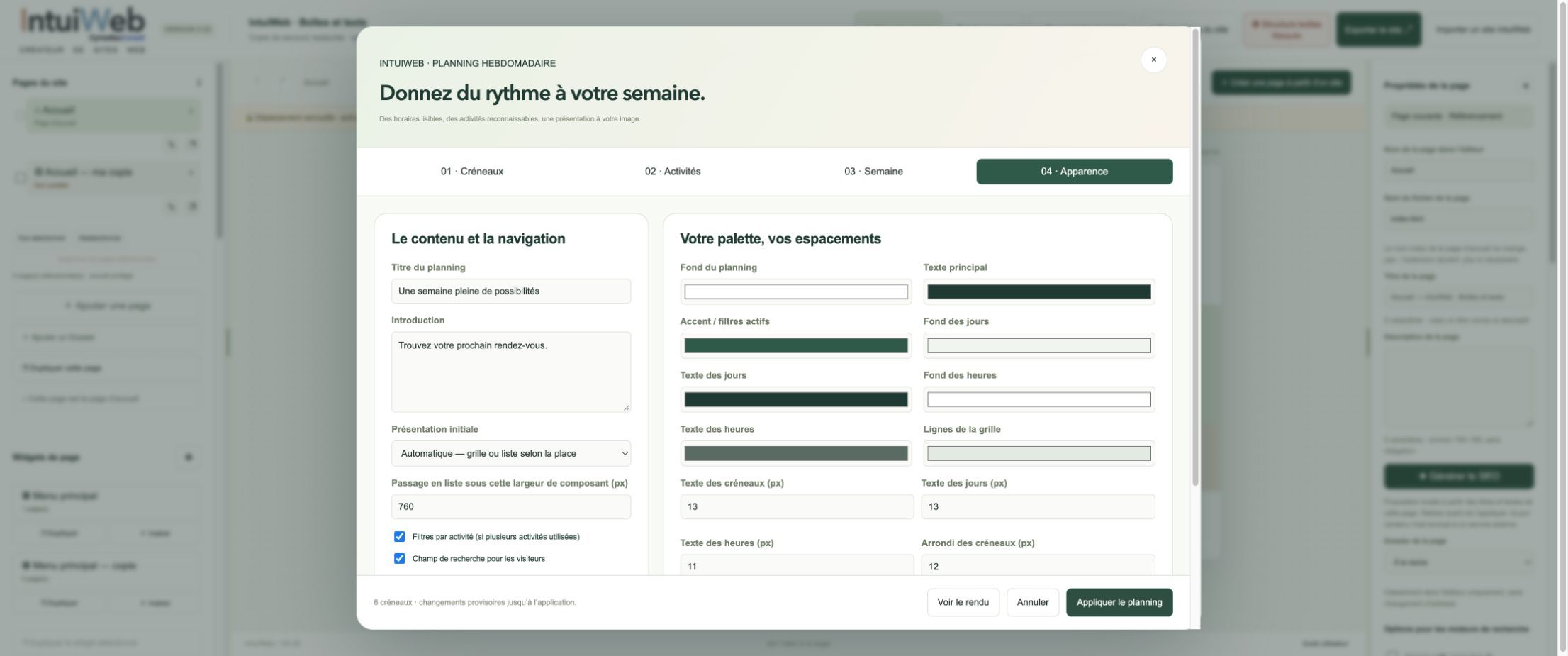Open the 01 · Créneaux tab
The width and height of the screenshot is (1568, 656).
tap(472, 172)
